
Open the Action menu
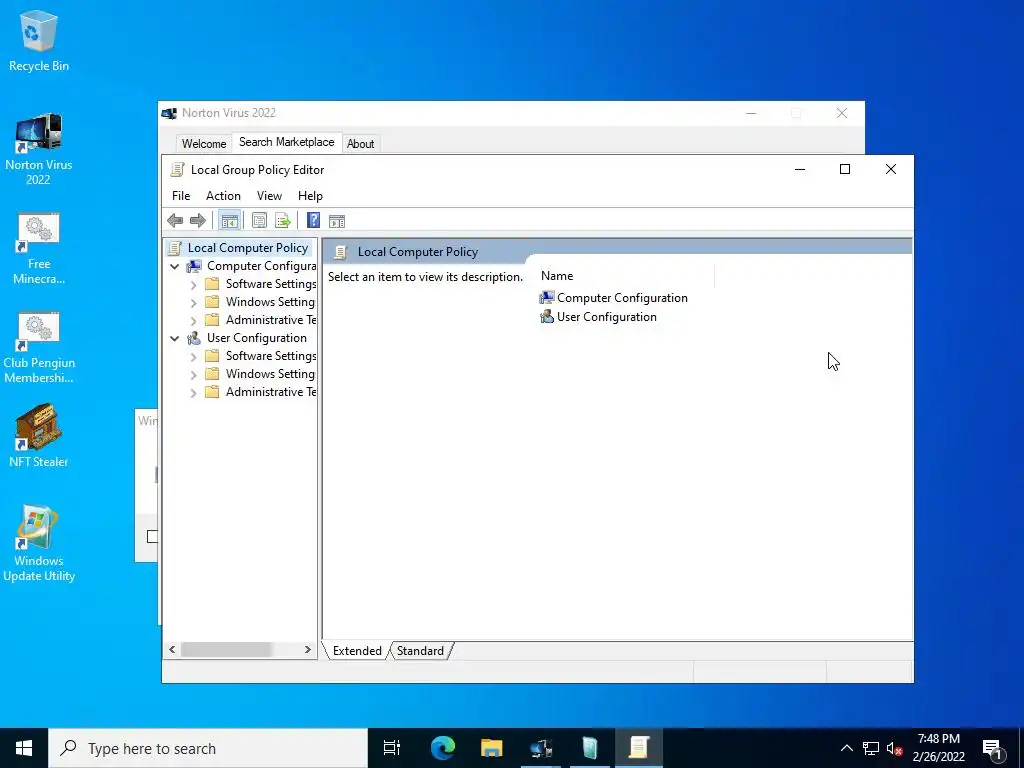pyautogui.click(x=223, y=196)
